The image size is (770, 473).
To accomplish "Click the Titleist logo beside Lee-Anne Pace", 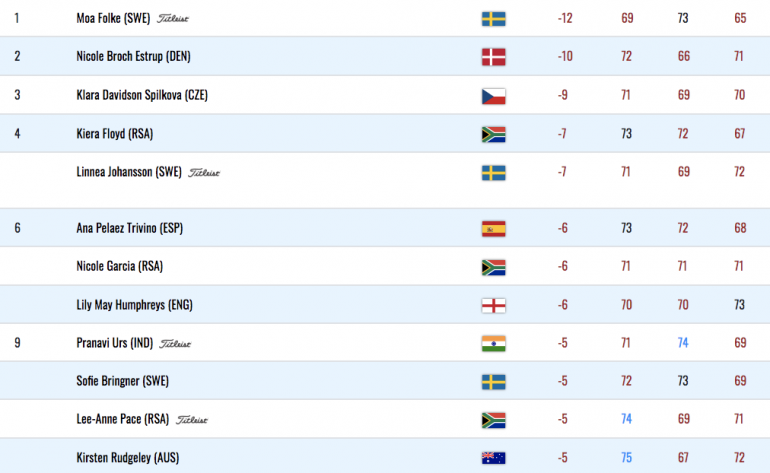I will click(192, 419).
